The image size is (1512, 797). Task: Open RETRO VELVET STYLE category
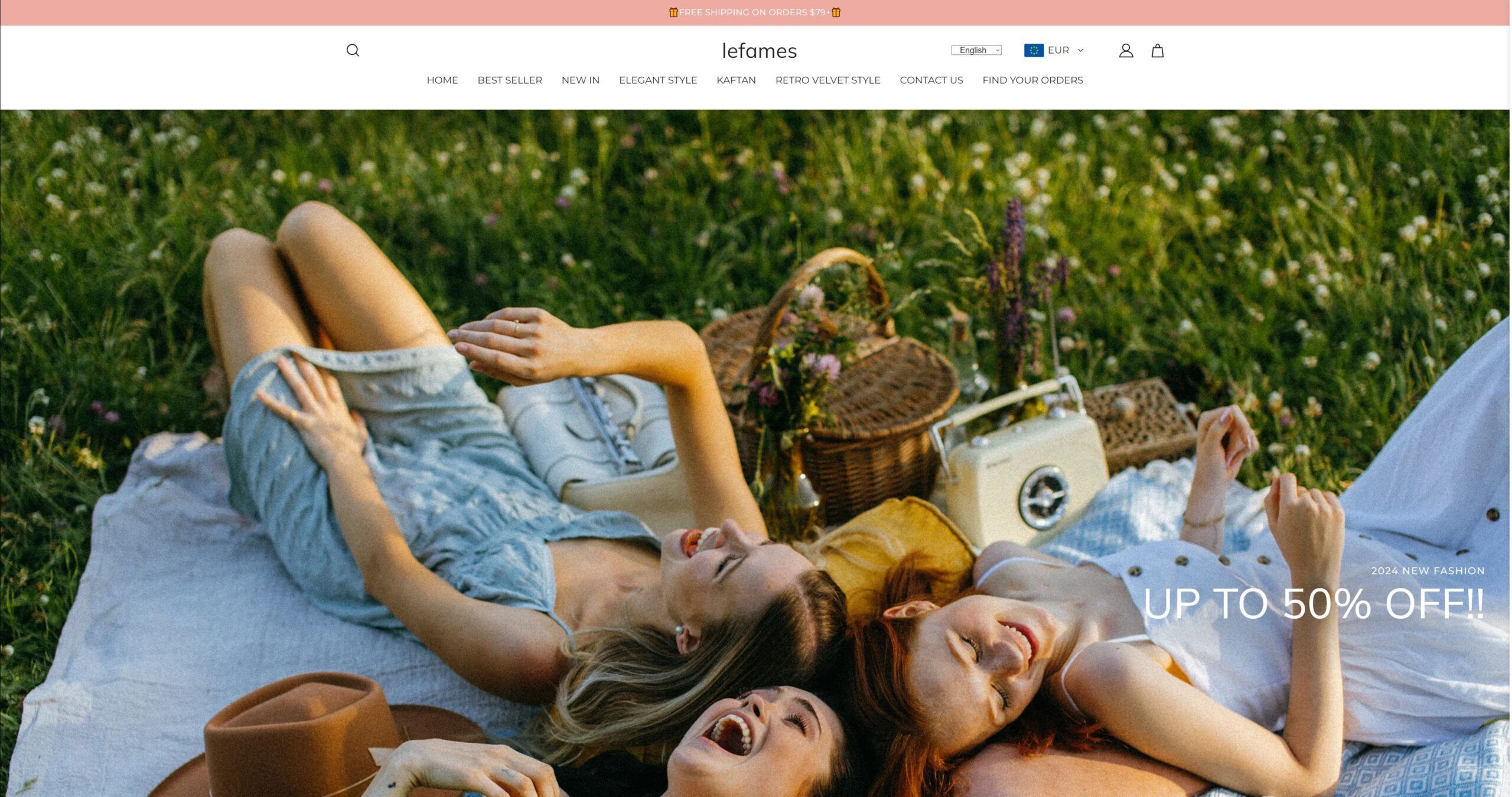[x=827, y=80]
